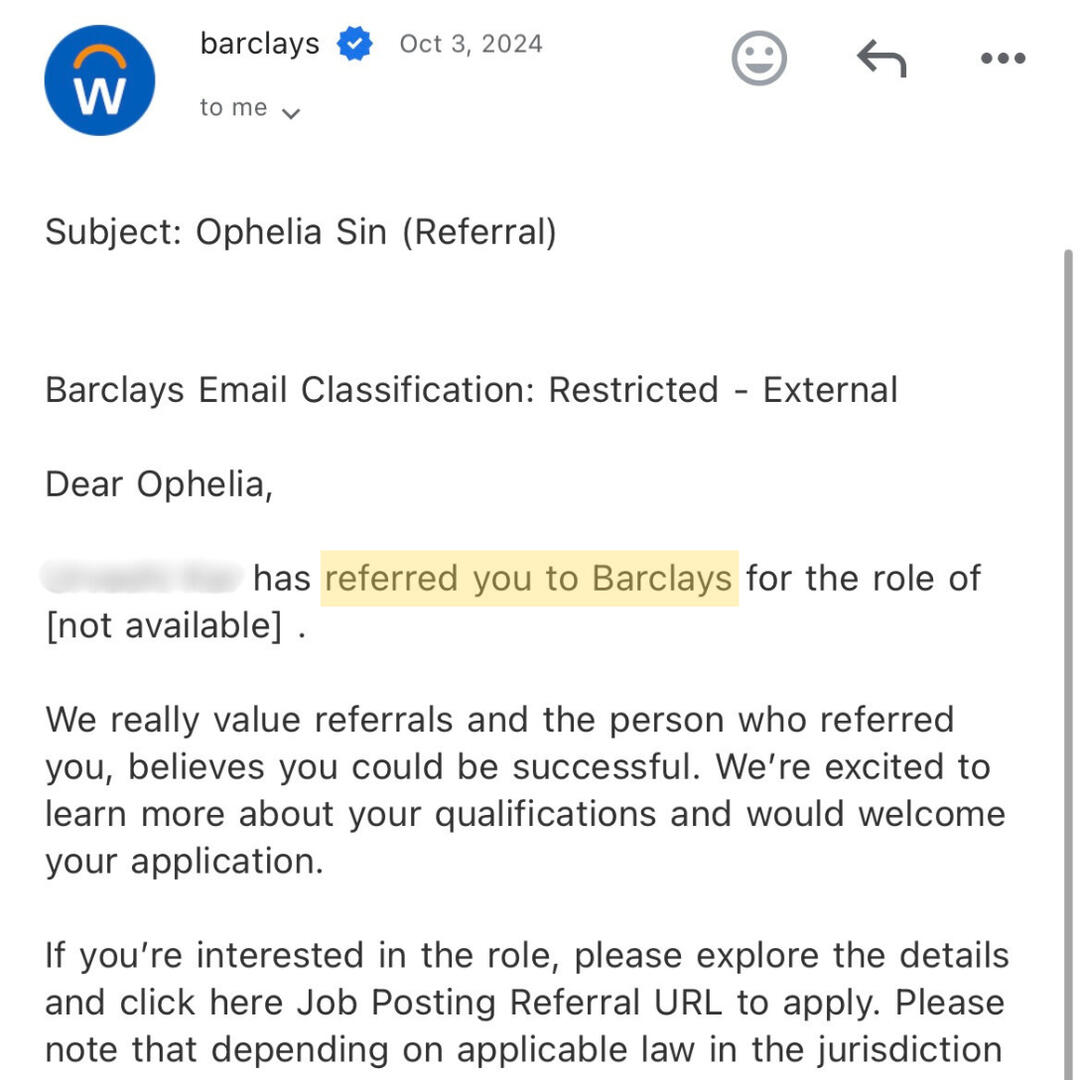Viewport: 1080px width, 1080px height.
Task: Click the subject line "Ophelia Sin (Referral)"
Action: [375, 232]
